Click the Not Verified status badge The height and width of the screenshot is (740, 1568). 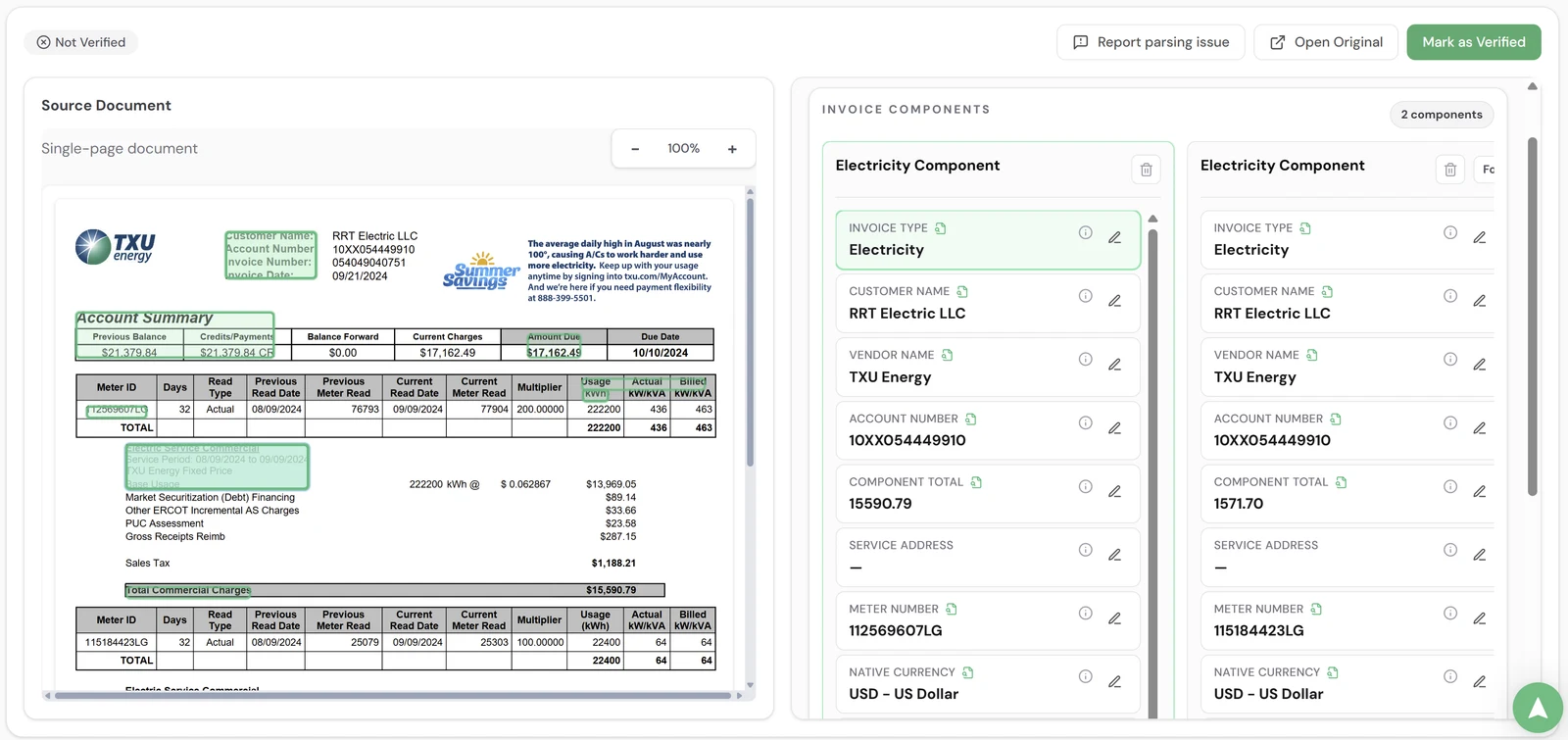[x=81, y=42]
